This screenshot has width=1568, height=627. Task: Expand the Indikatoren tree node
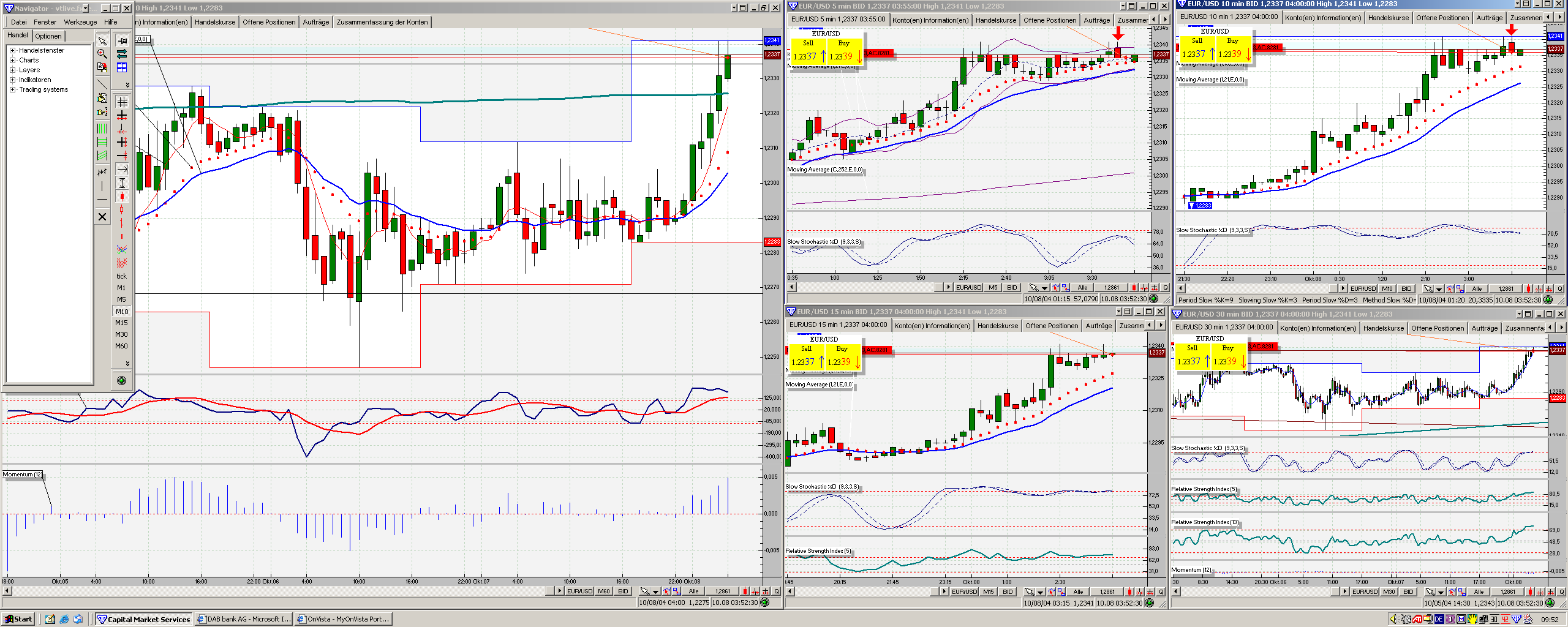(12, 80)
